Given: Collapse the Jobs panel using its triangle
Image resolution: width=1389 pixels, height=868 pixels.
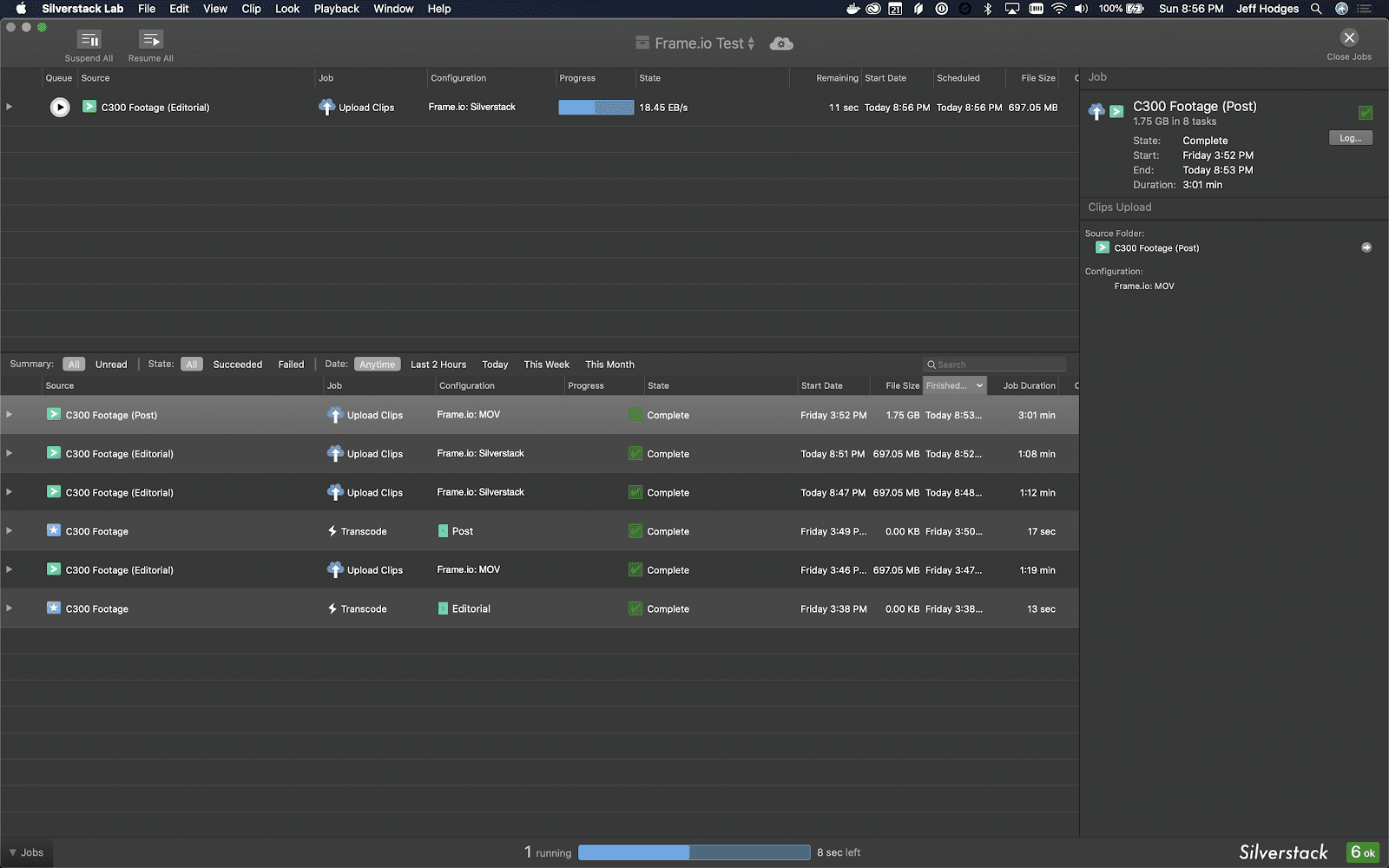Looking at the screenshot, I should pos(12,852).
